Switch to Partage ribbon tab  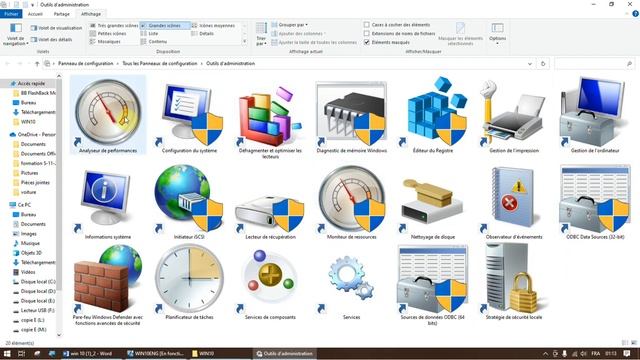click(x=62, y=14)
